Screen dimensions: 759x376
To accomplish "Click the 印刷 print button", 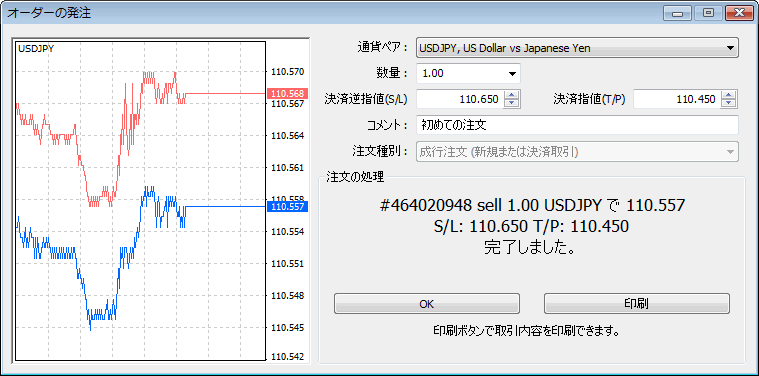I will coord(637,303).
